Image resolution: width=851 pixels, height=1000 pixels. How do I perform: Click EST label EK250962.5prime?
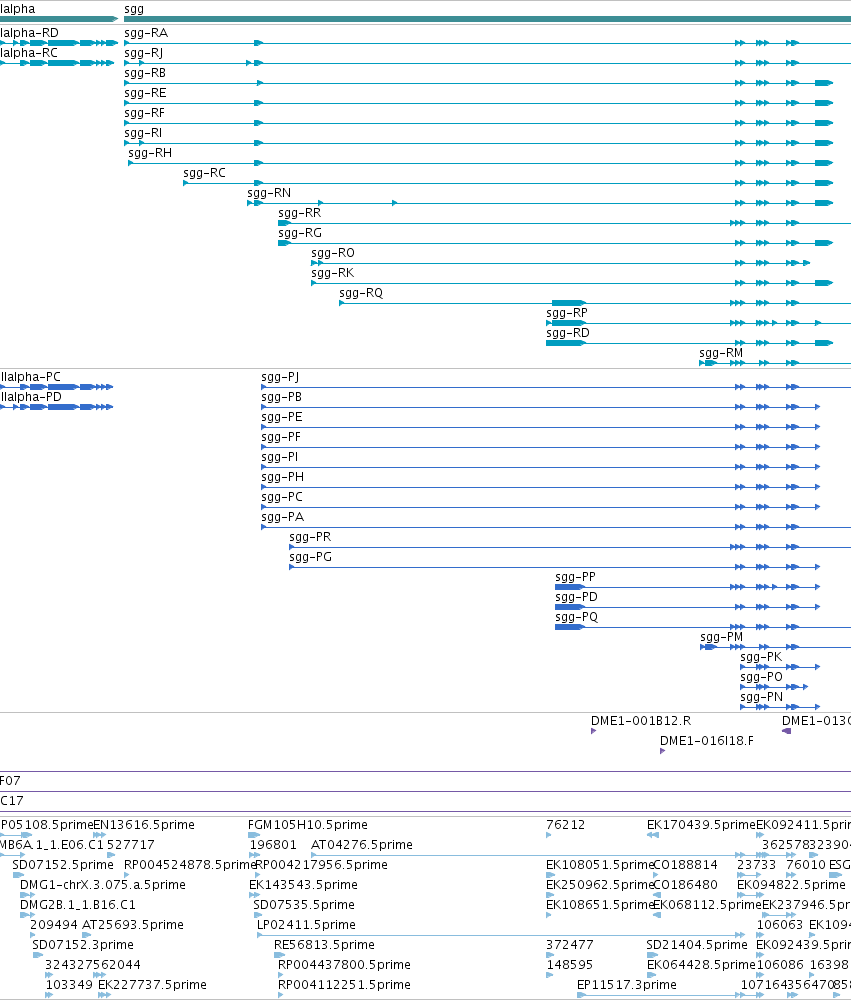[600, 885]
